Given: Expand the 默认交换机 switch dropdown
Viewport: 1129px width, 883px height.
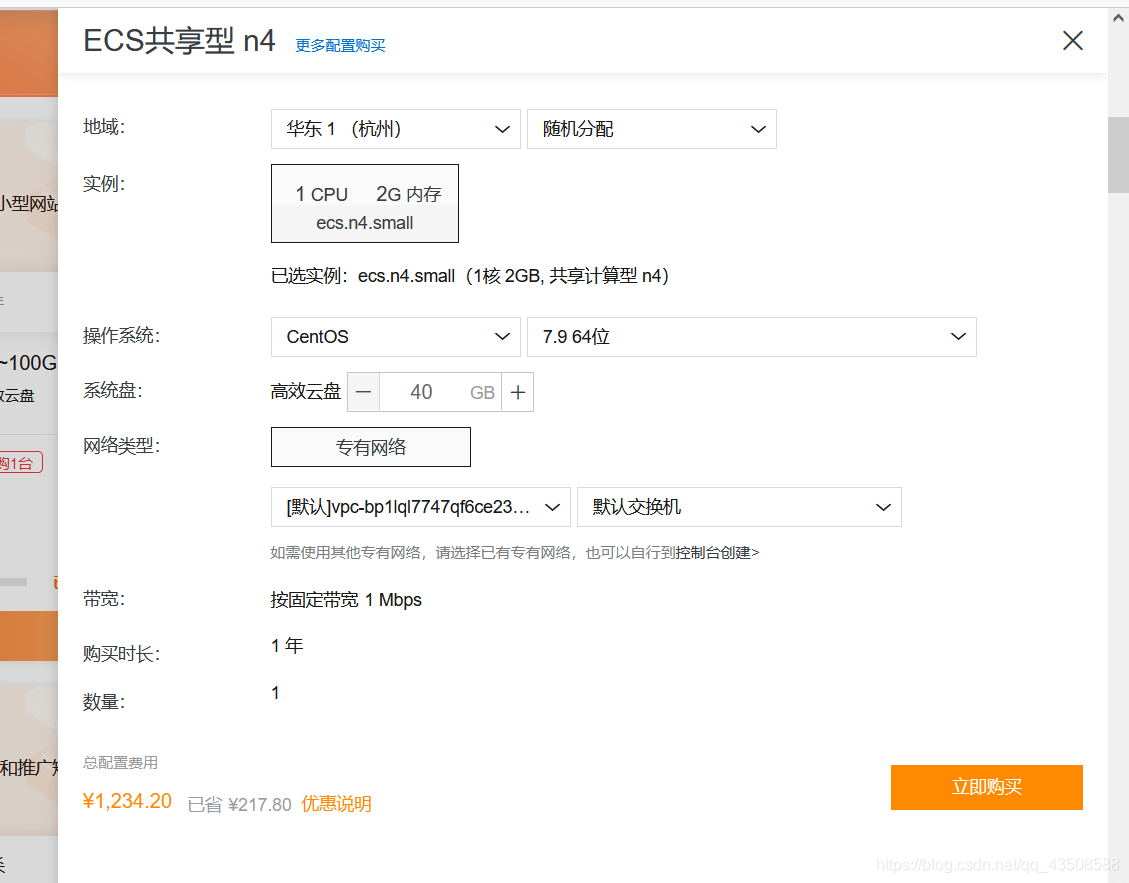Looking at the screenshot, I should click(x=739, y=507).
